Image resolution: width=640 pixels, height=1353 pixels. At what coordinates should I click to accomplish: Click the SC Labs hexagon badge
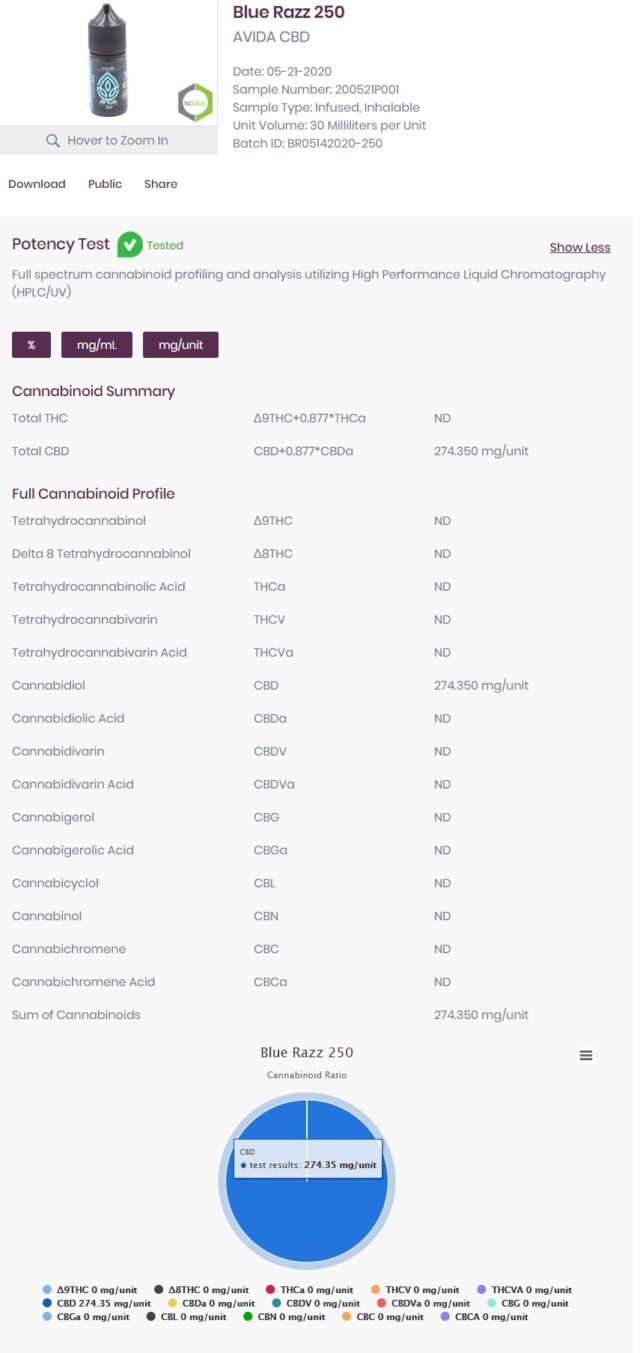tap(195, 102)
